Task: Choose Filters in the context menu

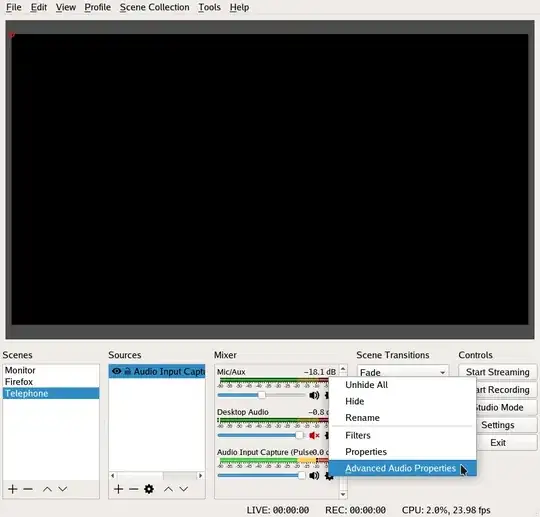Action: [x=403, y=435]
